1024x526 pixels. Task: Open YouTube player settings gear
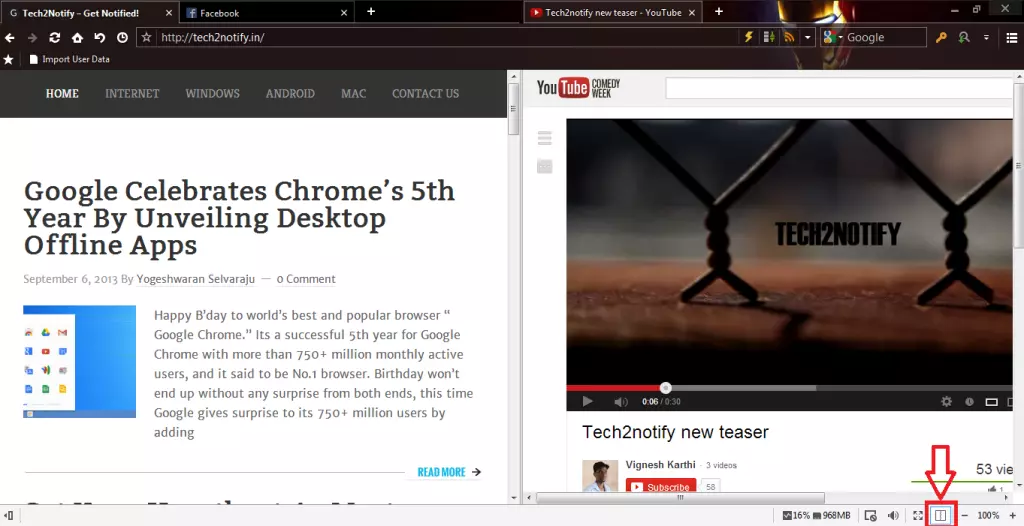[x=946, y=401]
